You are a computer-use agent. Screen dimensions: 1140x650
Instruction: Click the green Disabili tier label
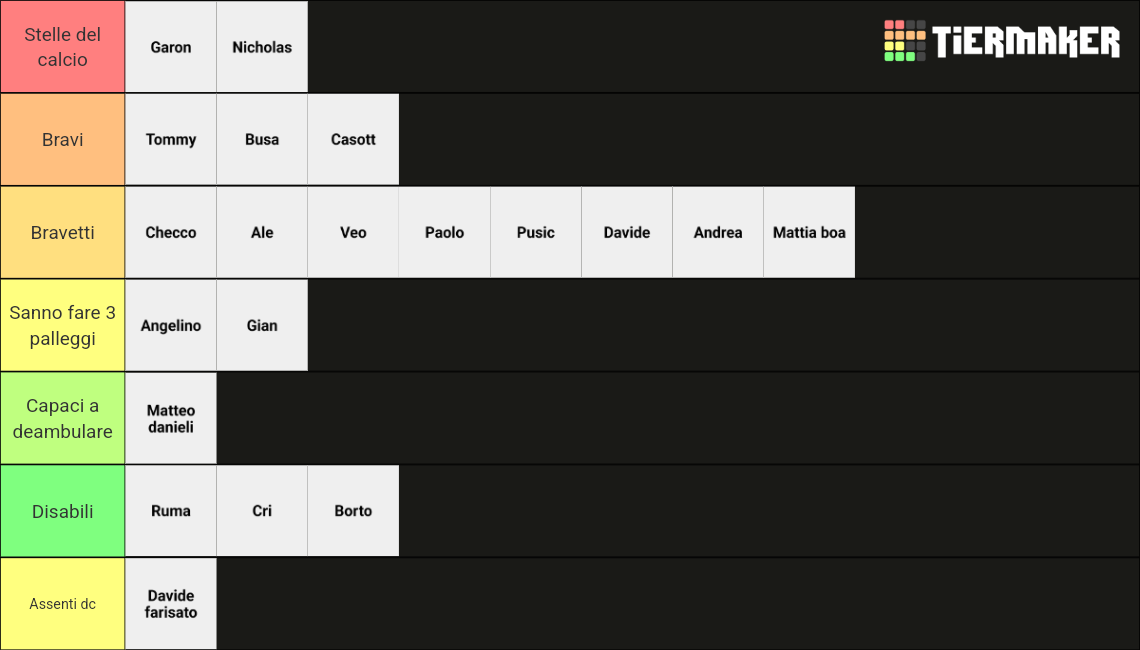[x=63, y=510]
